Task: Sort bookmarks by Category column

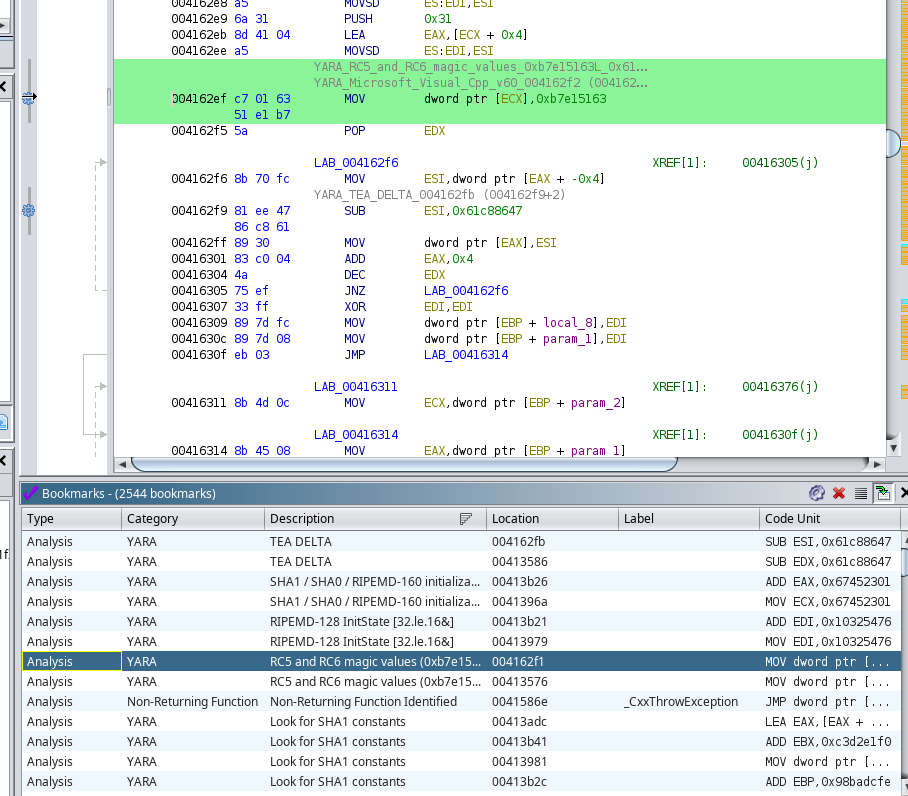Action: click(x=192, y=519)
